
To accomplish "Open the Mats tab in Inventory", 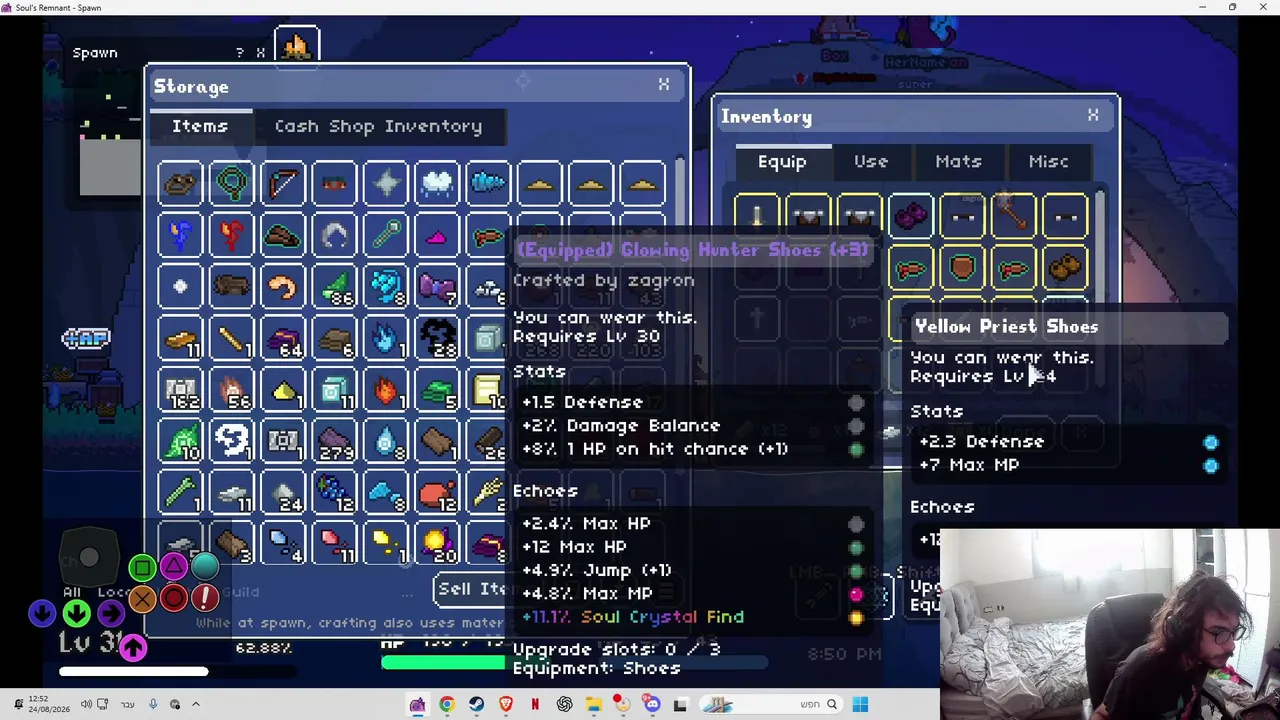I will tap(958, 162).
